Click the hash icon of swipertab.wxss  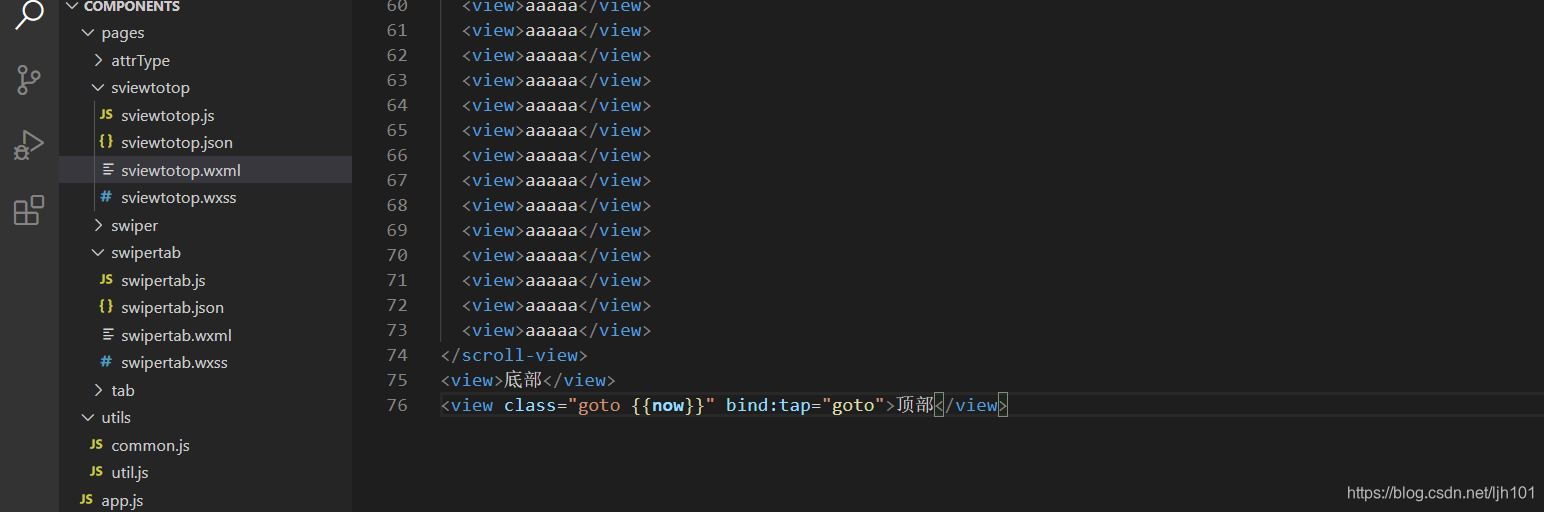106,362
